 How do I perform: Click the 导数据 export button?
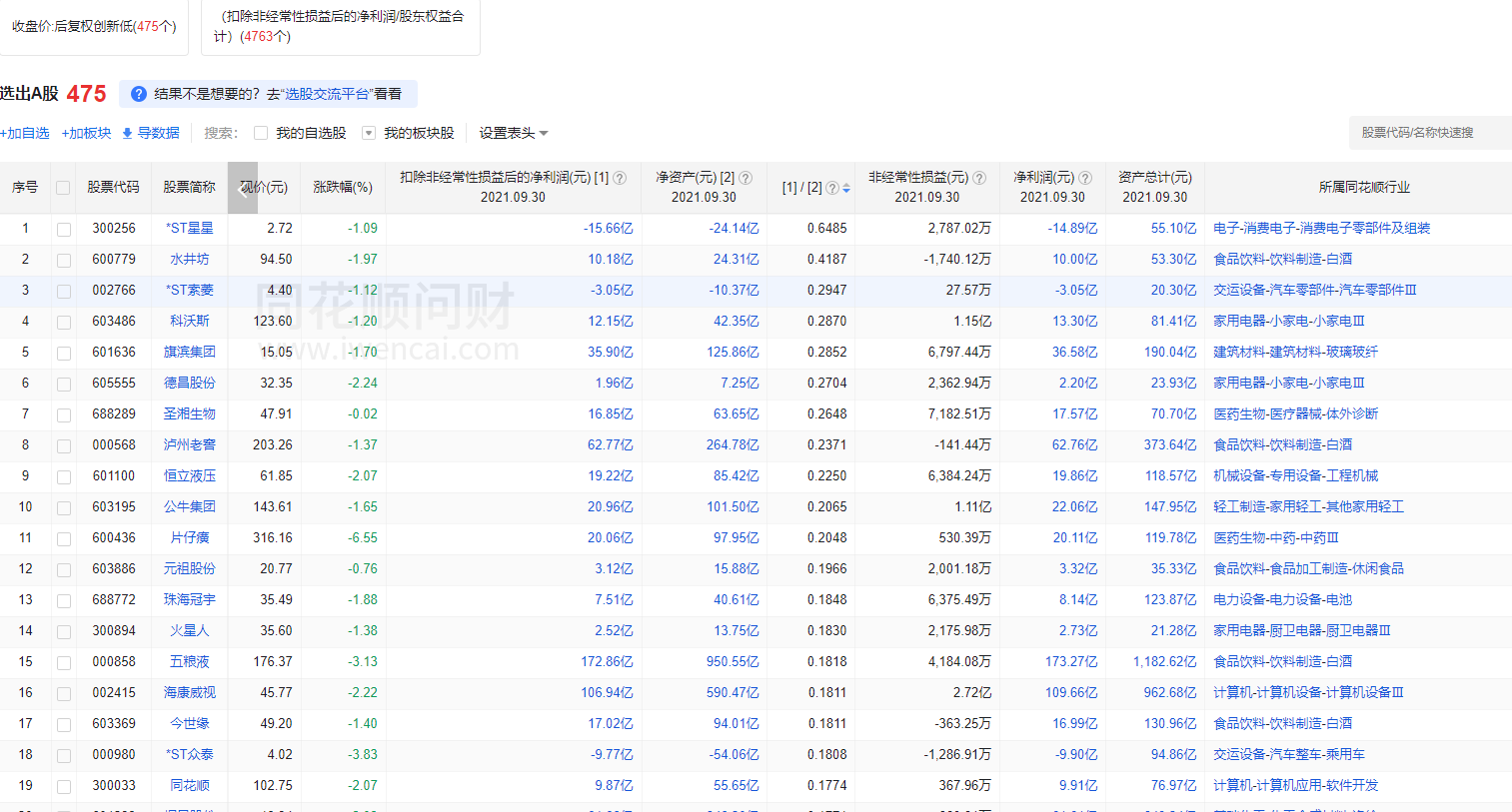[151, 133]
